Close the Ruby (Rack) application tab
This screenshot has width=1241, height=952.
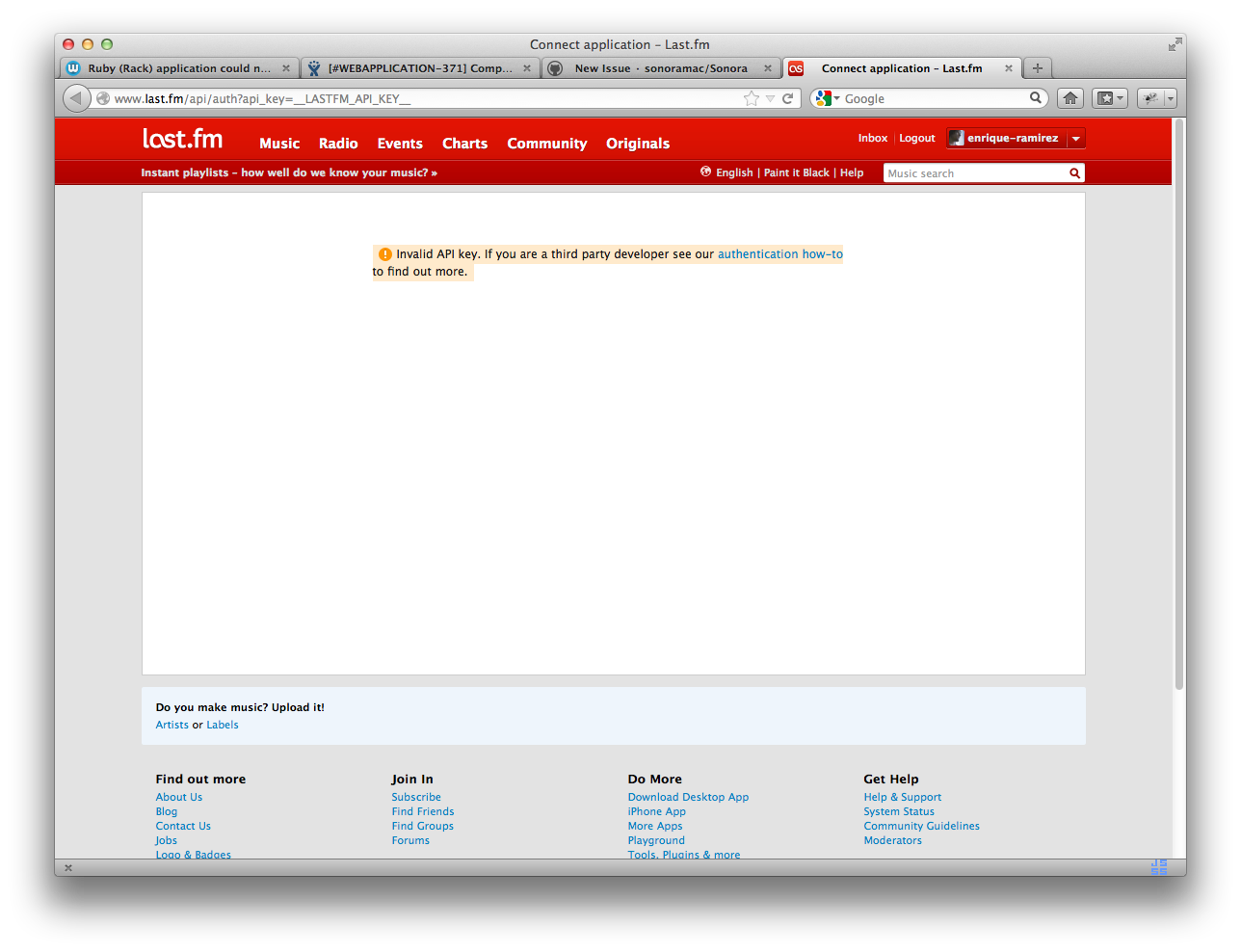(x=286, y=68)
